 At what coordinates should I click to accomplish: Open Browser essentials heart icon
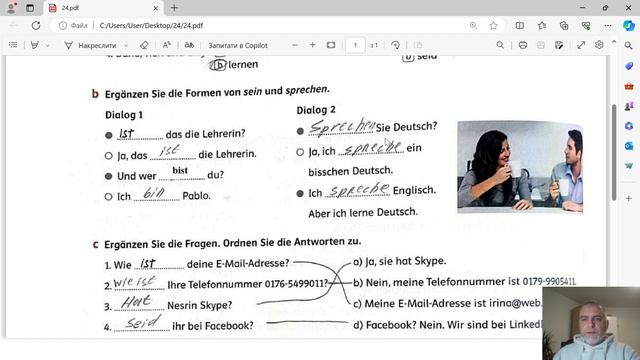(x=586, y=25)
